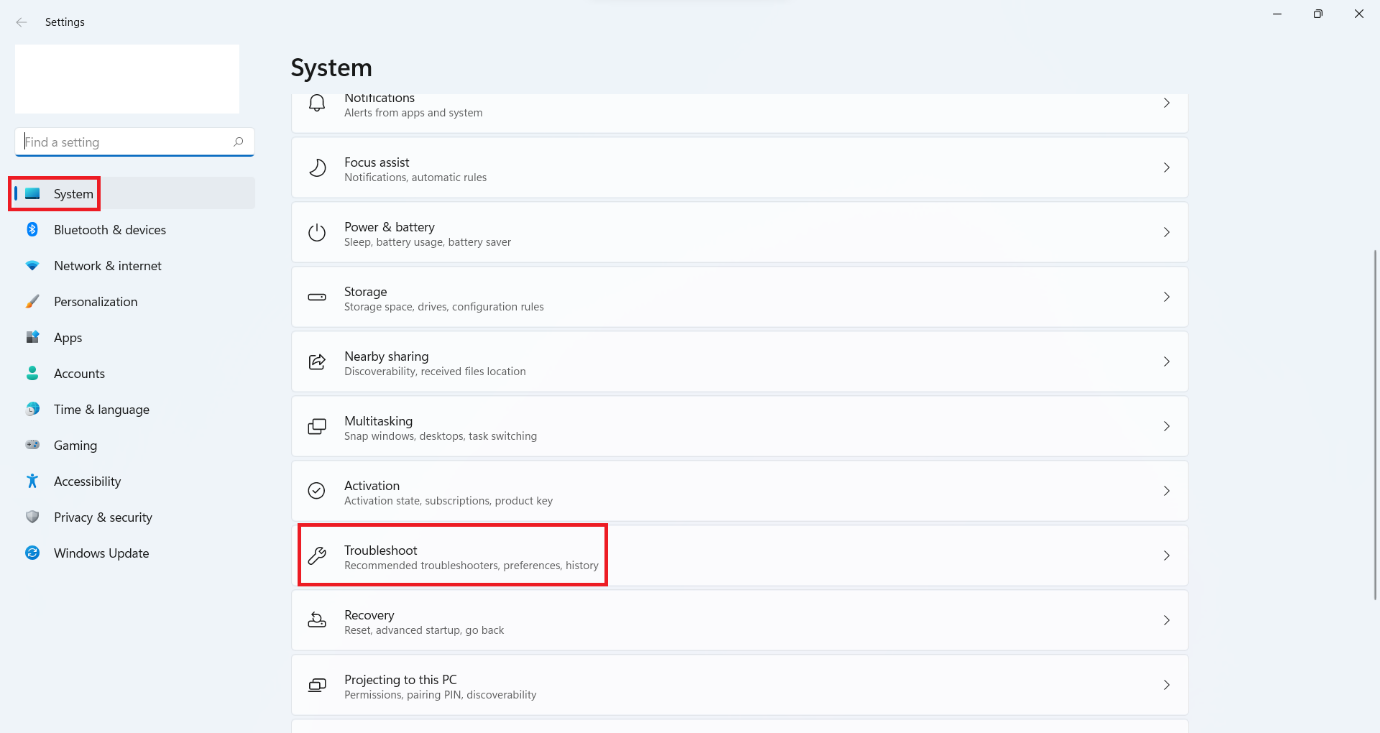Open the Focus assist settings title
Viewport: 1380px width, 733px height.
click(x=377, y=162)
